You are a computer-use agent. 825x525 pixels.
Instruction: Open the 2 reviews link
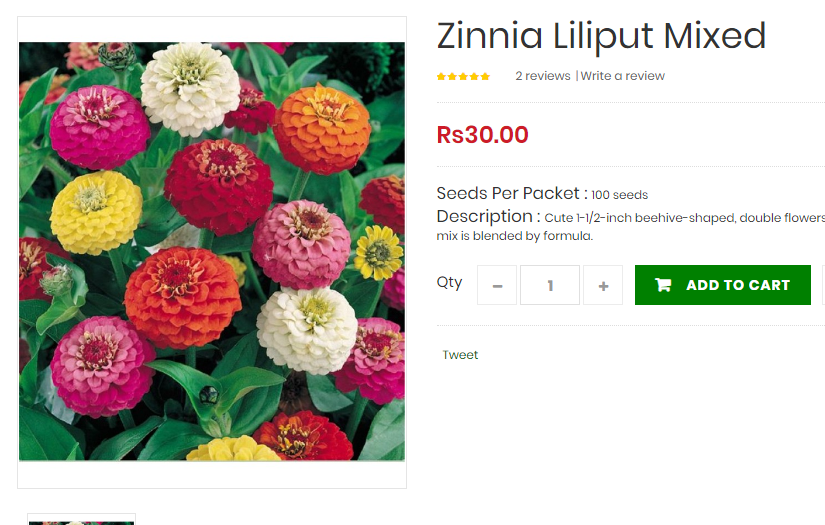(x=542, y=76)
